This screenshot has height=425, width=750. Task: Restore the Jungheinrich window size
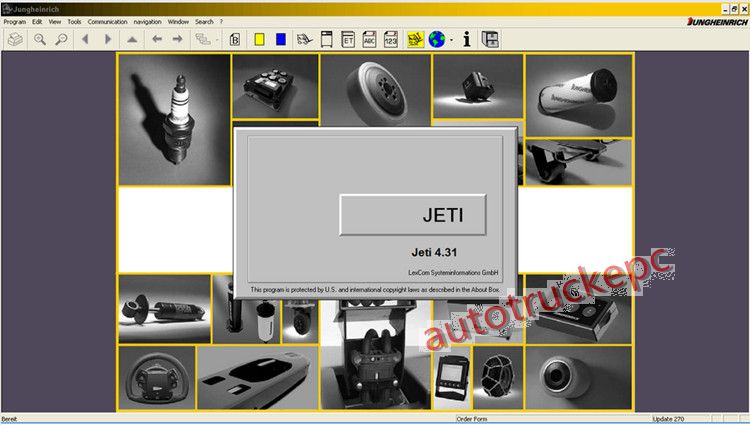click(734, 9)
